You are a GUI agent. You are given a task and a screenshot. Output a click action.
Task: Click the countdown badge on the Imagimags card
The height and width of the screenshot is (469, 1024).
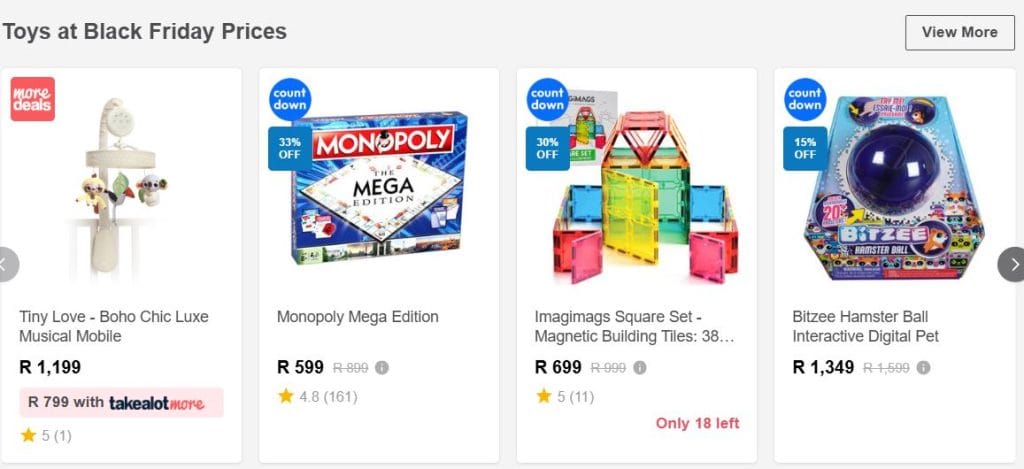click(547, 98)
